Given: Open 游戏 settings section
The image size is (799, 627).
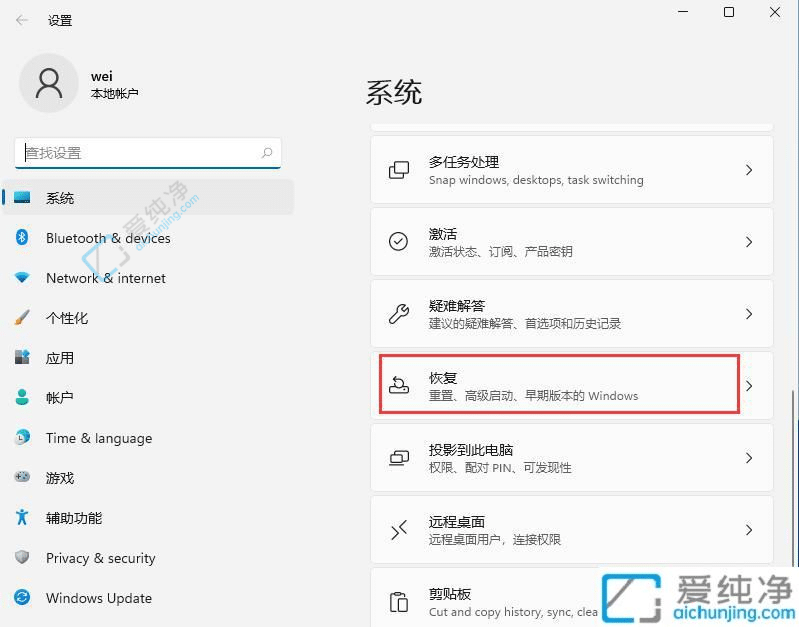Looking at the screenshot, I should (x=148, y=478).
